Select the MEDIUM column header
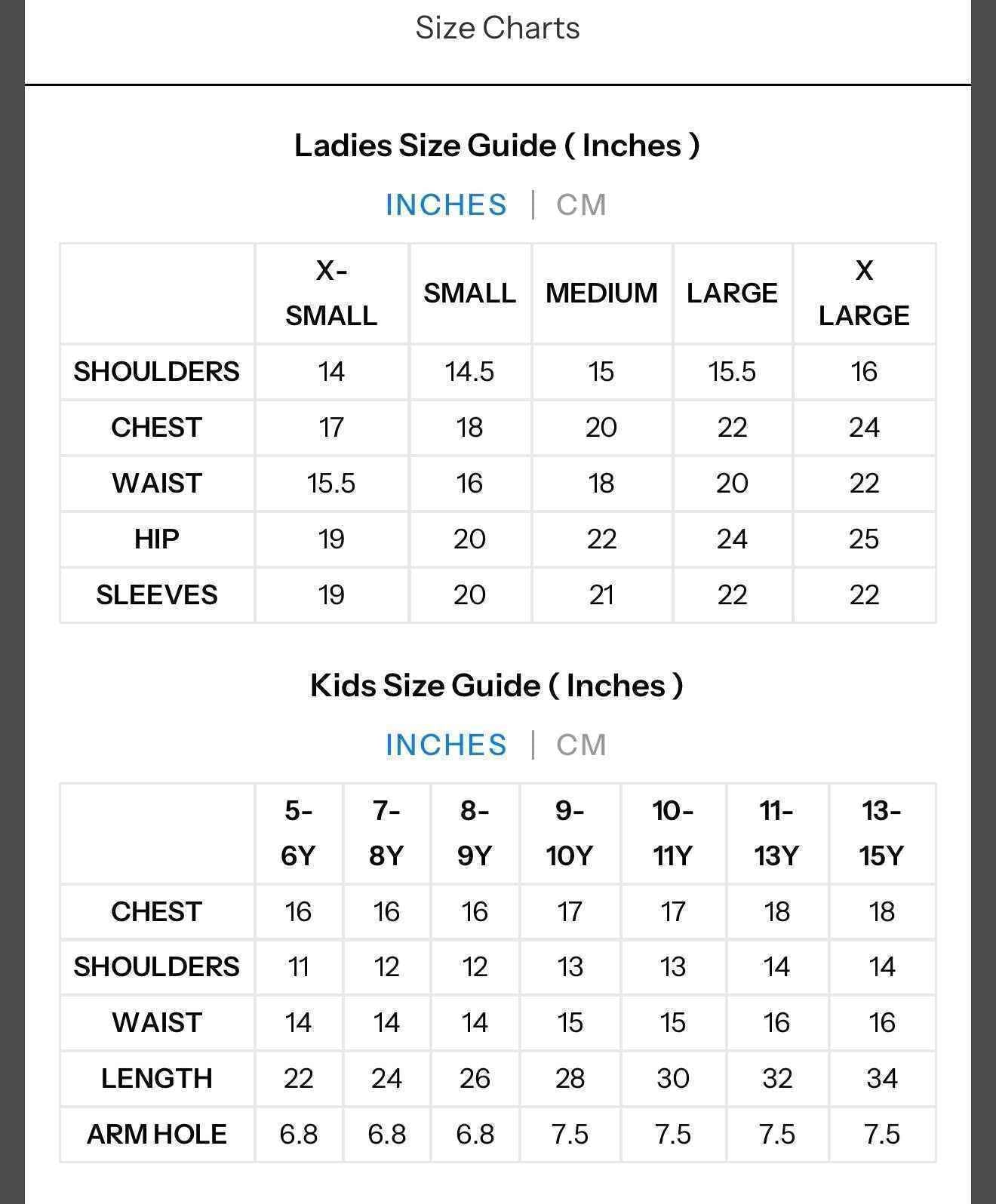 [601, 293]
